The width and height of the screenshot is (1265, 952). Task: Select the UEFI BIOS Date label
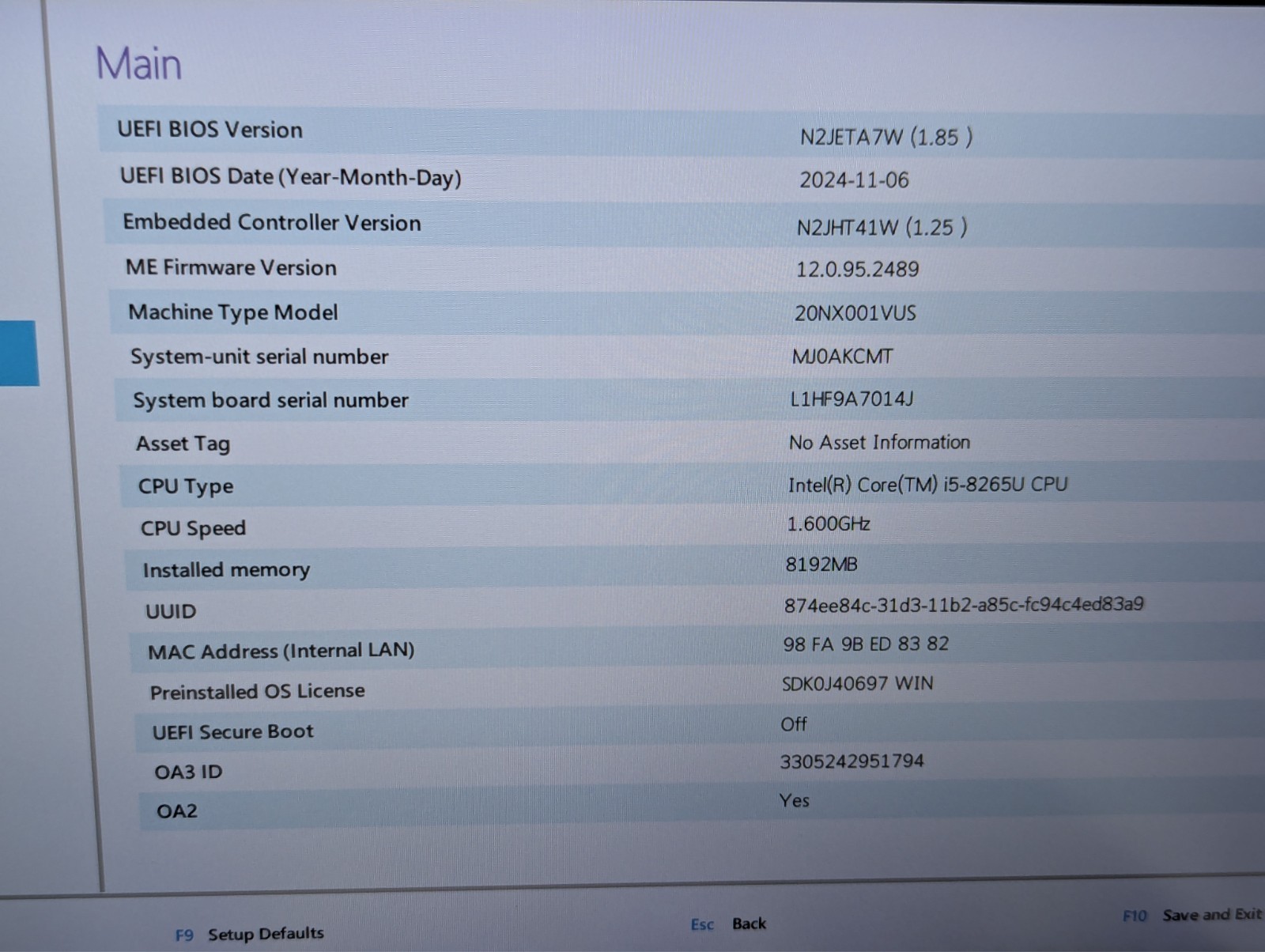(x=291, y=176)
